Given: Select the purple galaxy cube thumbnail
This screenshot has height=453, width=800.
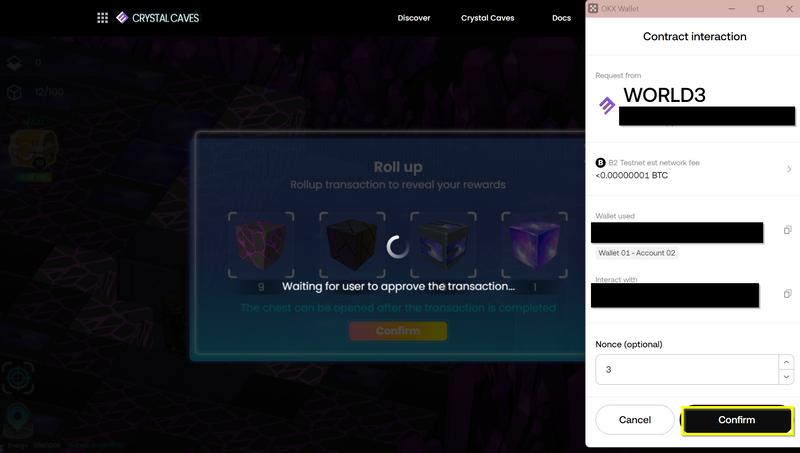Looking at the screenshot, I should click(x=534, y=245).
